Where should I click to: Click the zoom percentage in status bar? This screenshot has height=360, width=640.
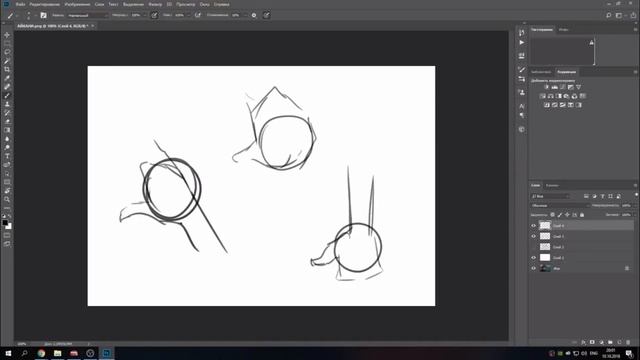[22, 344]
